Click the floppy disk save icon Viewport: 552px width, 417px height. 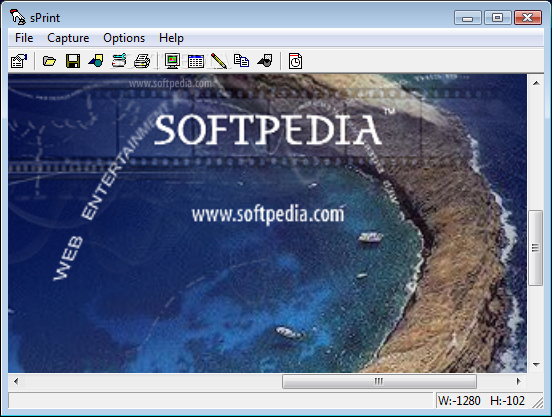(x=73, y=61)
